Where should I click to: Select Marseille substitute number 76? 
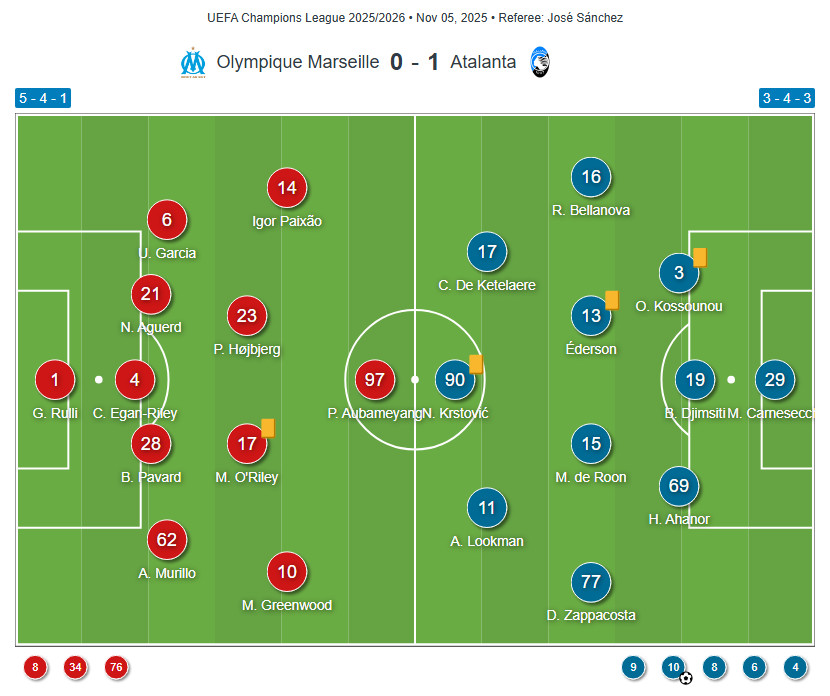point(116,667)
